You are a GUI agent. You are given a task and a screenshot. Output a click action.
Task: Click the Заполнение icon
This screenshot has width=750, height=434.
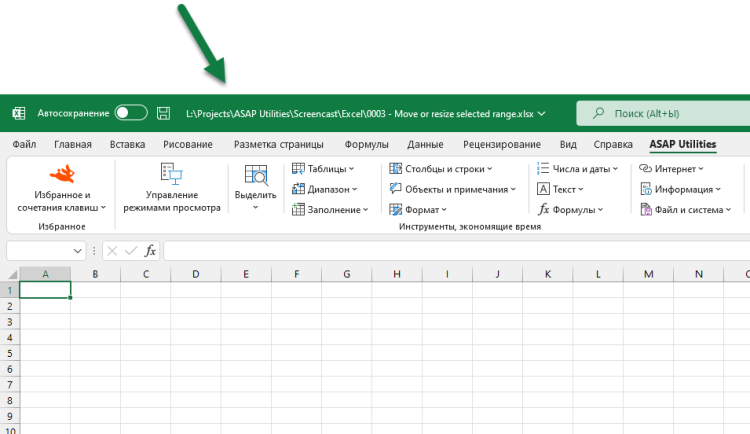tap(298, 210)
